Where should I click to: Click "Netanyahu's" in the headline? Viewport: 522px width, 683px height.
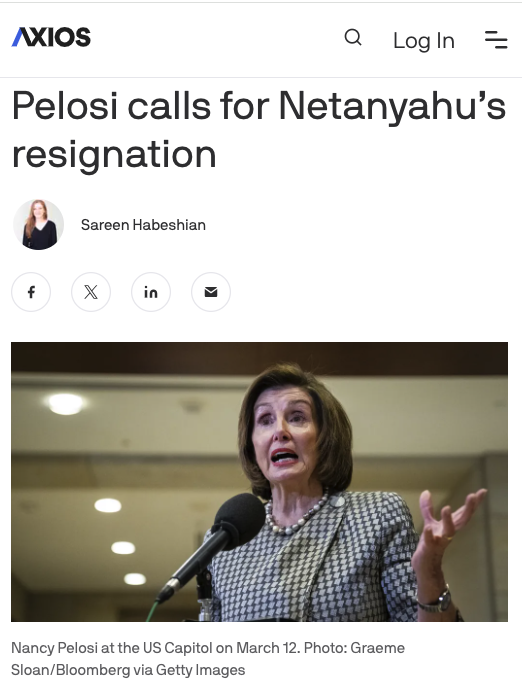(x=393, y=106)
